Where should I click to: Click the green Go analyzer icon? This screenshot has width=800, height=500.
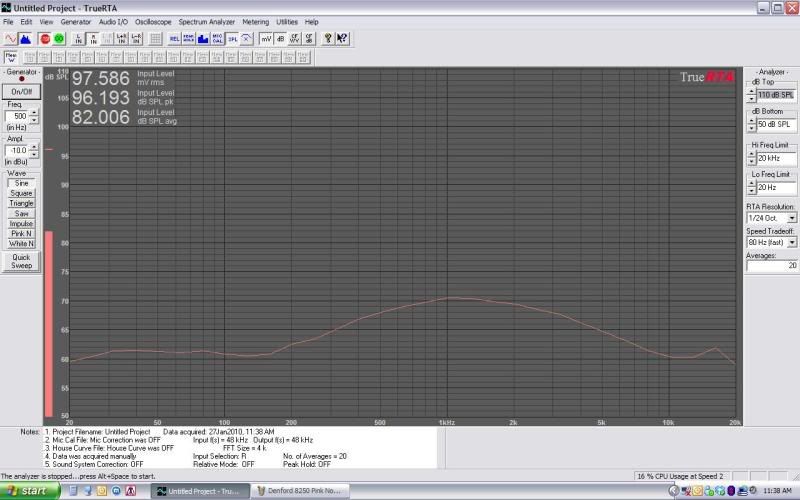tap(59, 39)
